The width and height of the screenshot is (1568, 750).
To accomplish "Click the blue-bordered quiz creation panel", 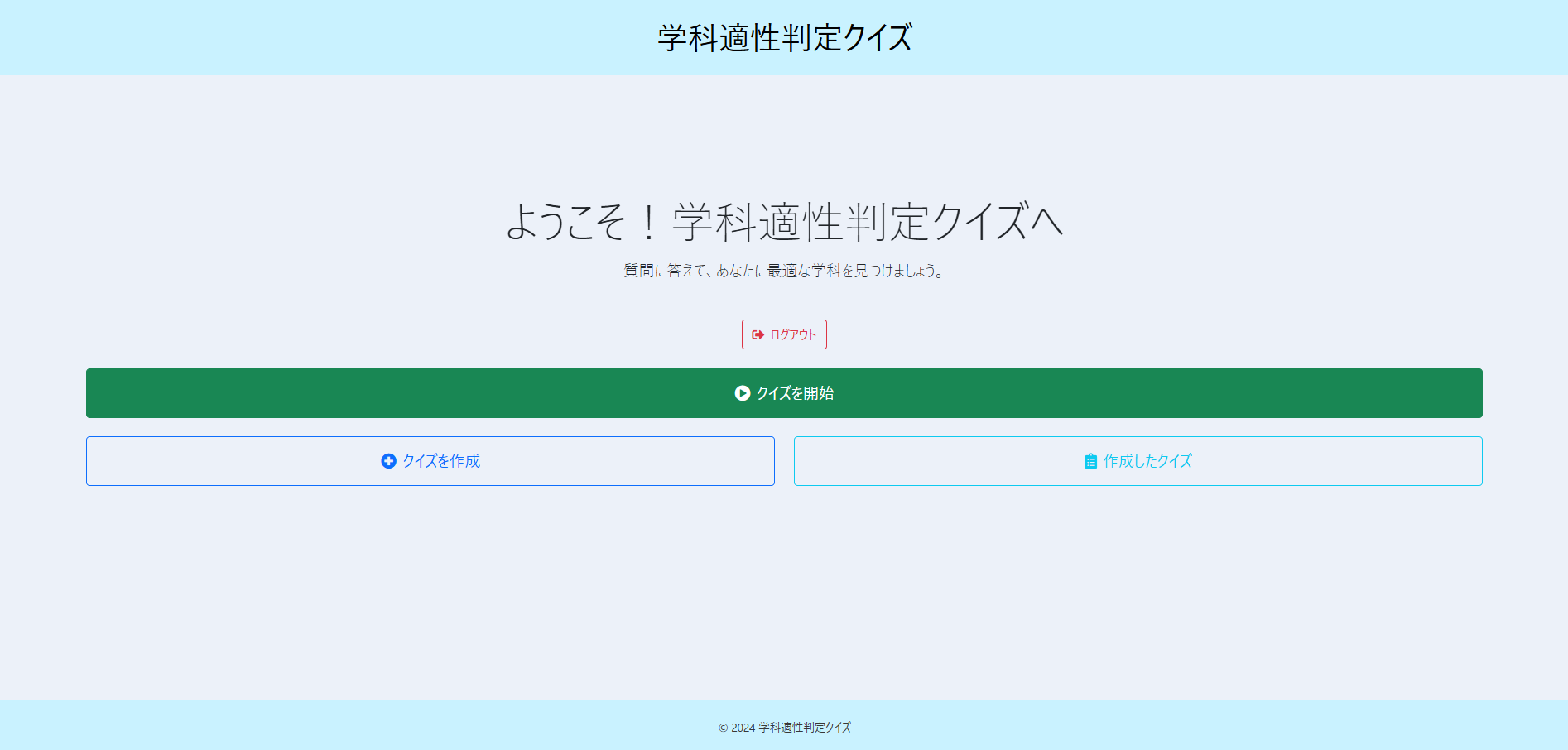I will coord(430,461).
